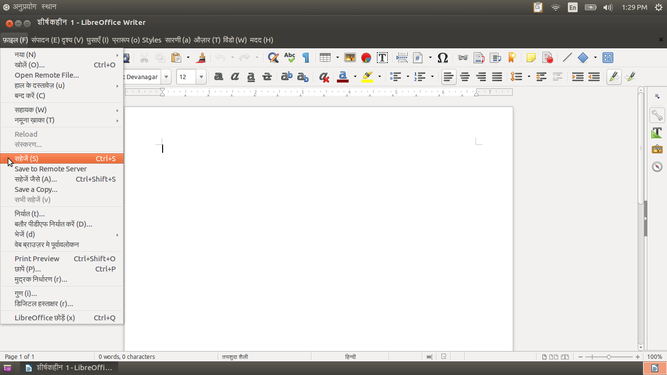667x375 pixels.
Task: Insert chart using pie chart icon
Action: (366, 57)
